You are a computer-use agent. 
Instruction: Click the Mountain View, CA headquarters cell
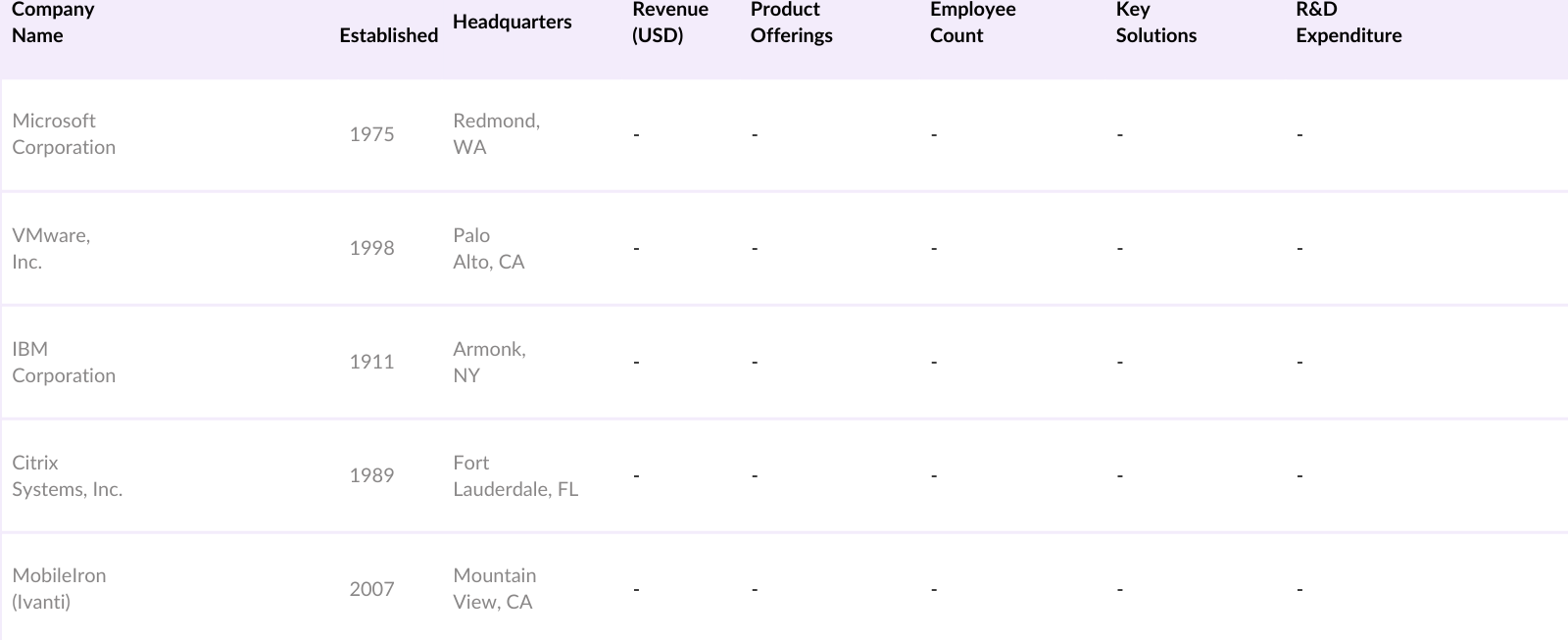click(x=494, y=589)
